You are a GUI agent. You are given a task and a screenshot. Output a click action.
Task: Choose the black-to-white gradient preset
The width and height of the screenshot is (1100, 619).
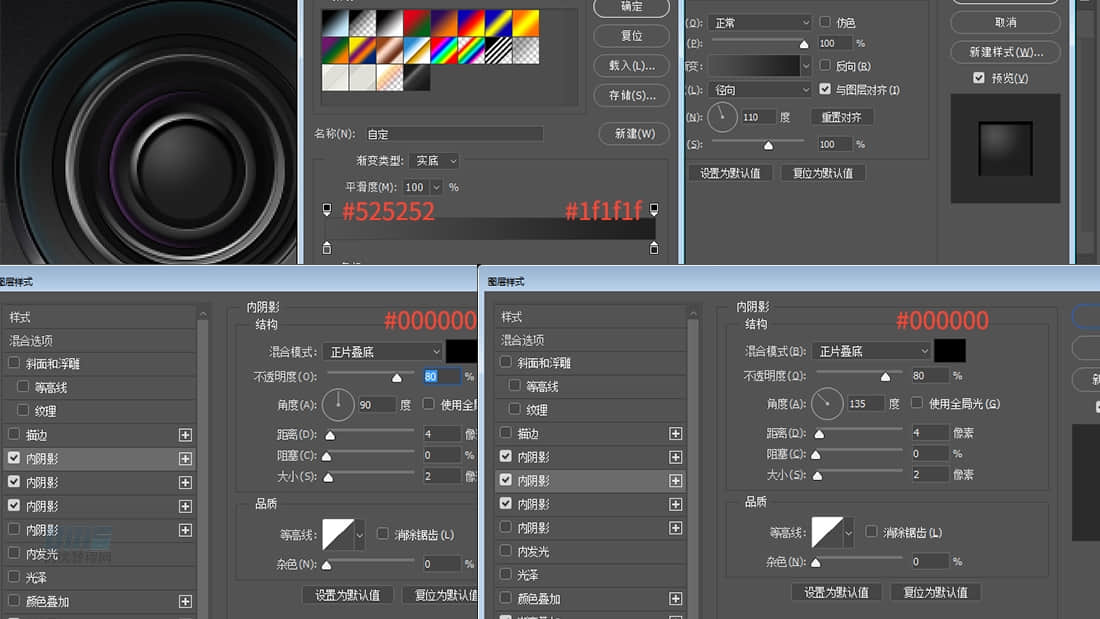[389, 23]
